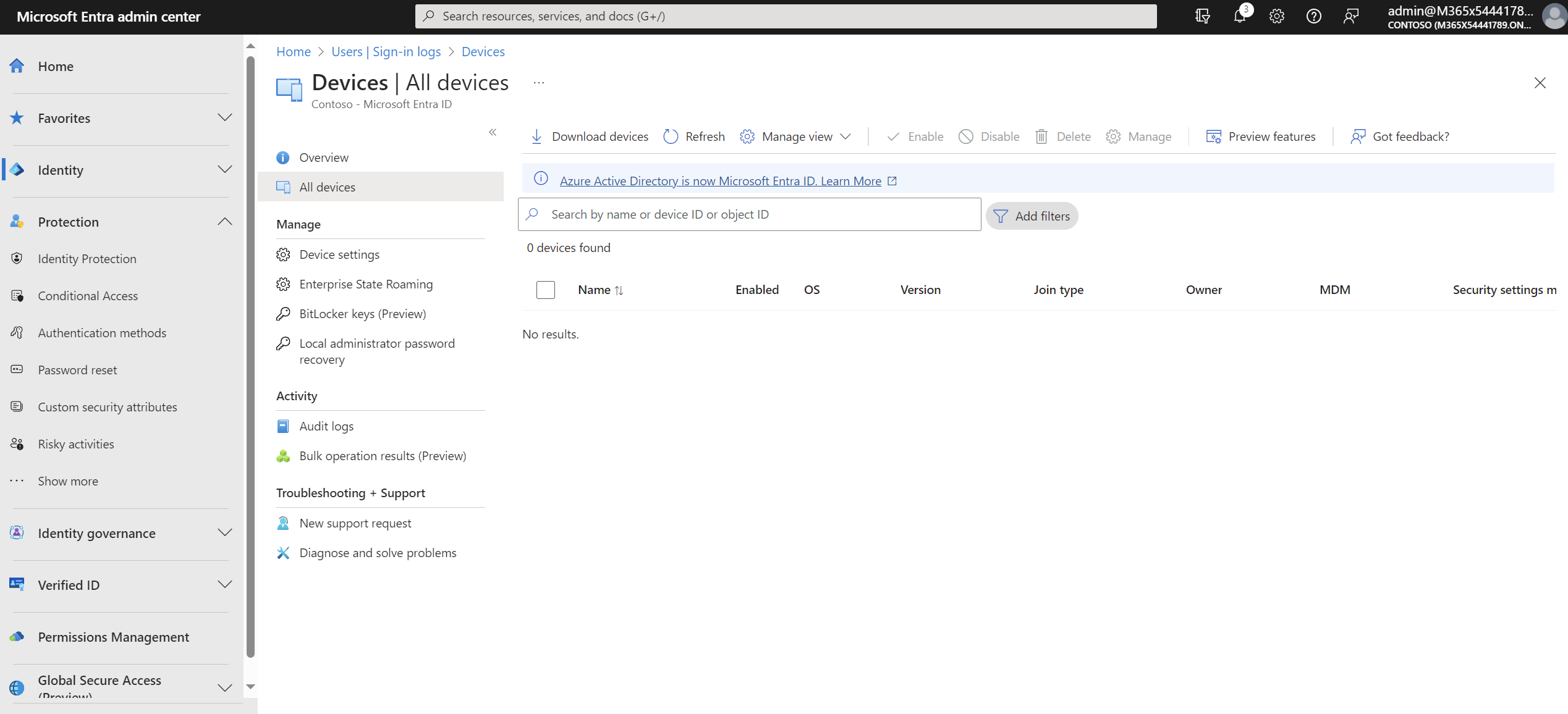1568x714 pixels.
Task: Click the Refresh icon
Action: click(671, 136)
